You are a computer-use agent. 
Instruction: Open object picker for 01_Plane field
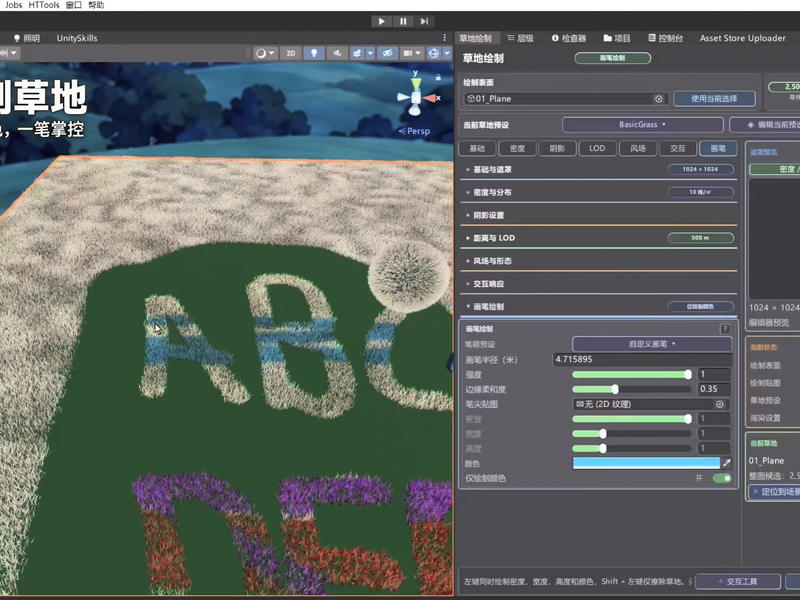click(659, 99)
